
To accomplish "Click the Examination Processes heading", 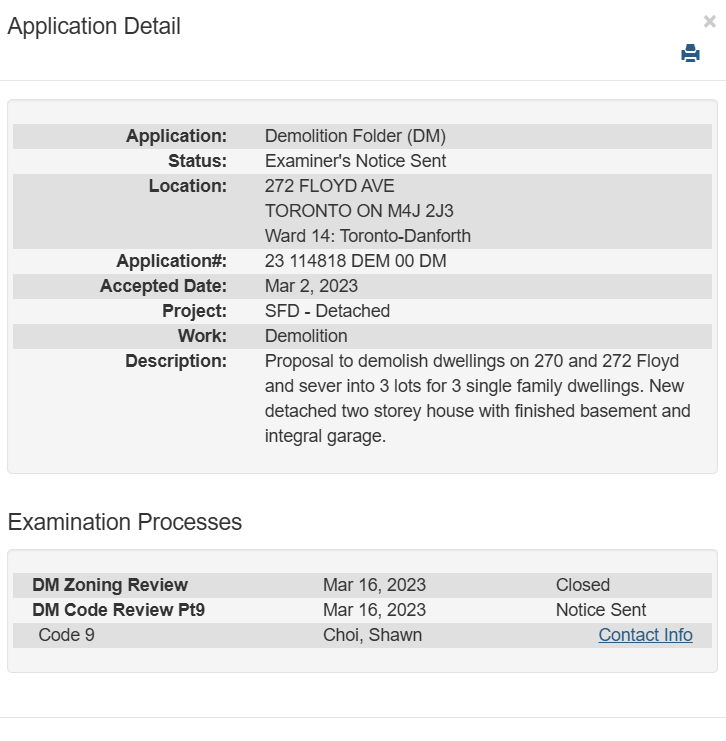I will pyautogui.click(x=125, y=522).
